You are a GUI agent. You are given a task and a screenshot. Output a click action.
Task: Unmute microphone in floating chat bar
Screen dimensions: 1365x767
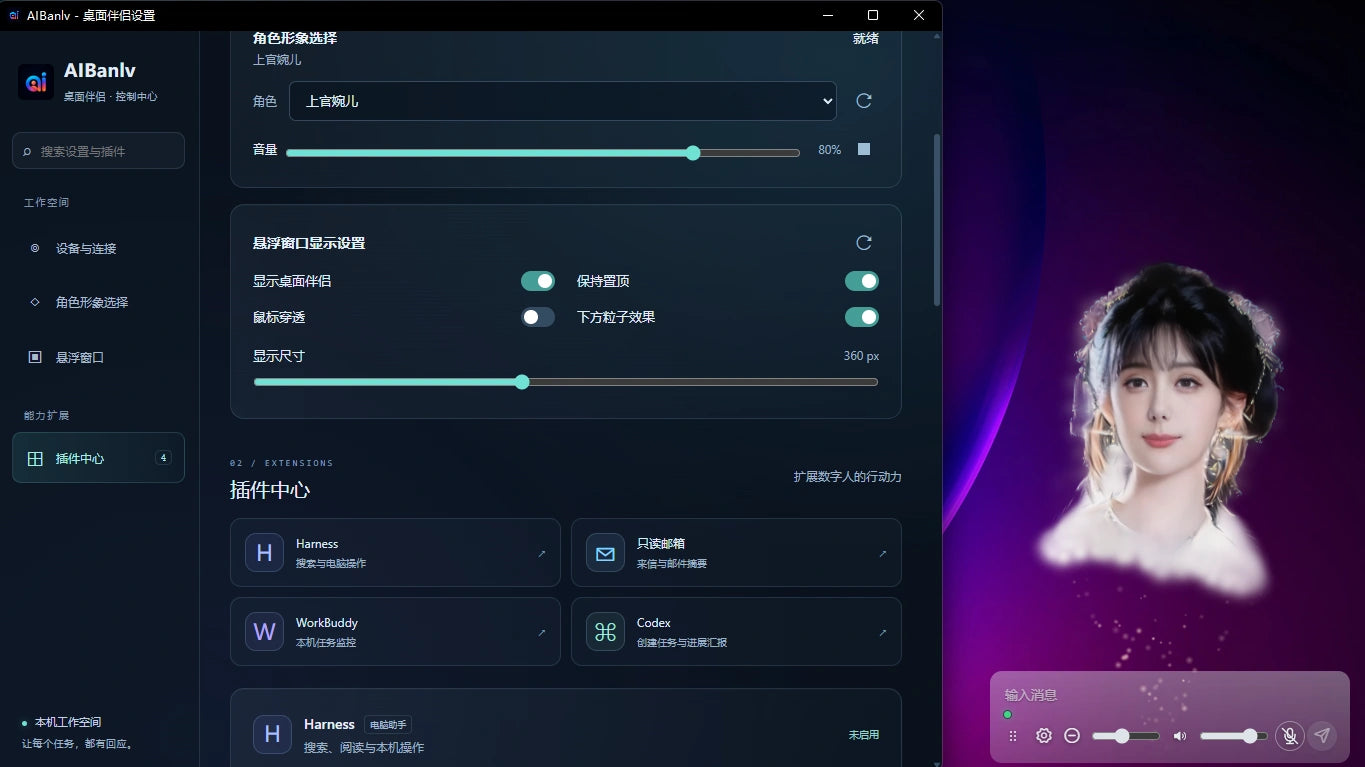(1290, 735)
